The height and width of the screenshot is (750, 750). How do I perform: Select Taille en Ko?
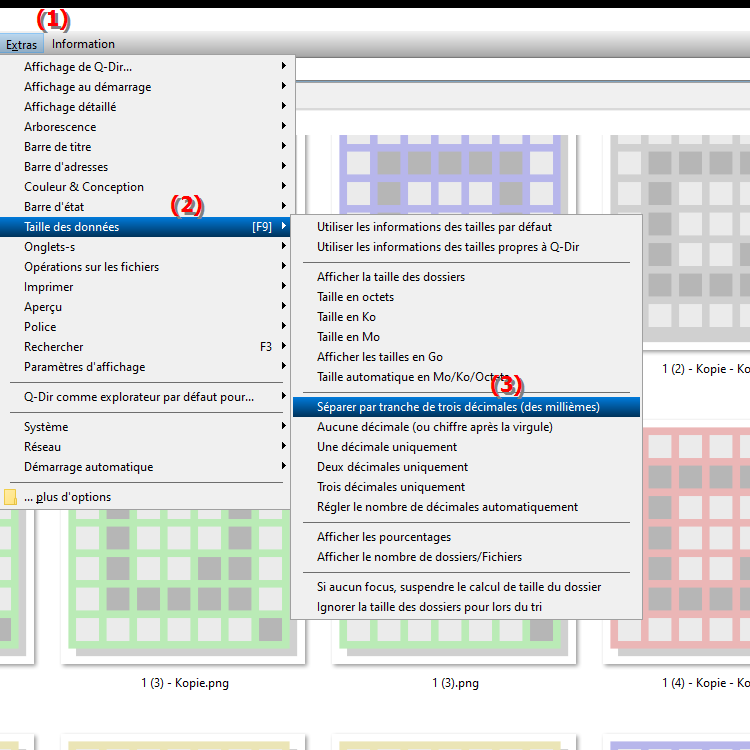pyautogui.click(x=466, y=317)
